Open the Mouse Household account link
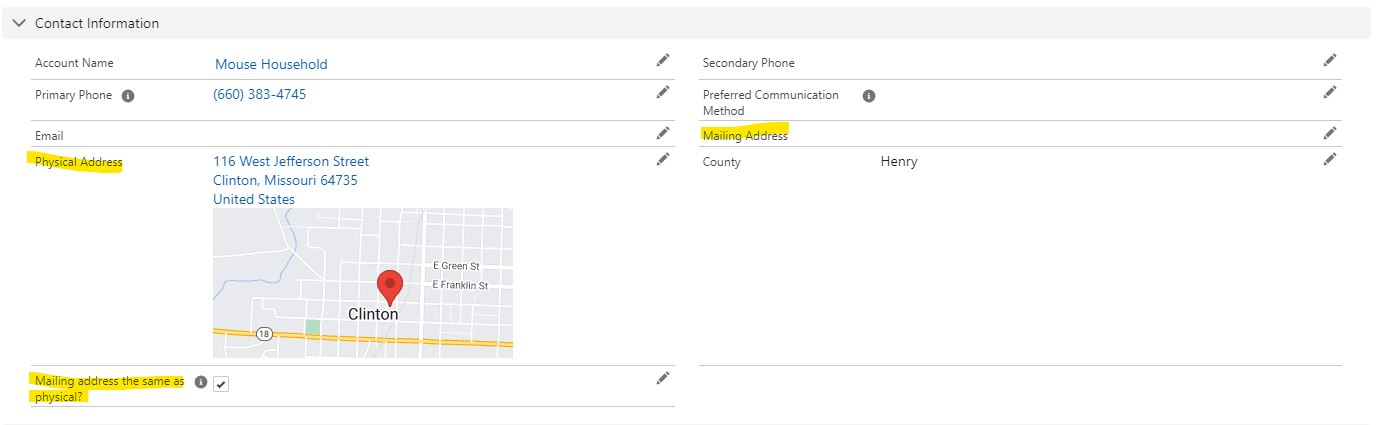The image size is (1381, 425). [271, 64]
